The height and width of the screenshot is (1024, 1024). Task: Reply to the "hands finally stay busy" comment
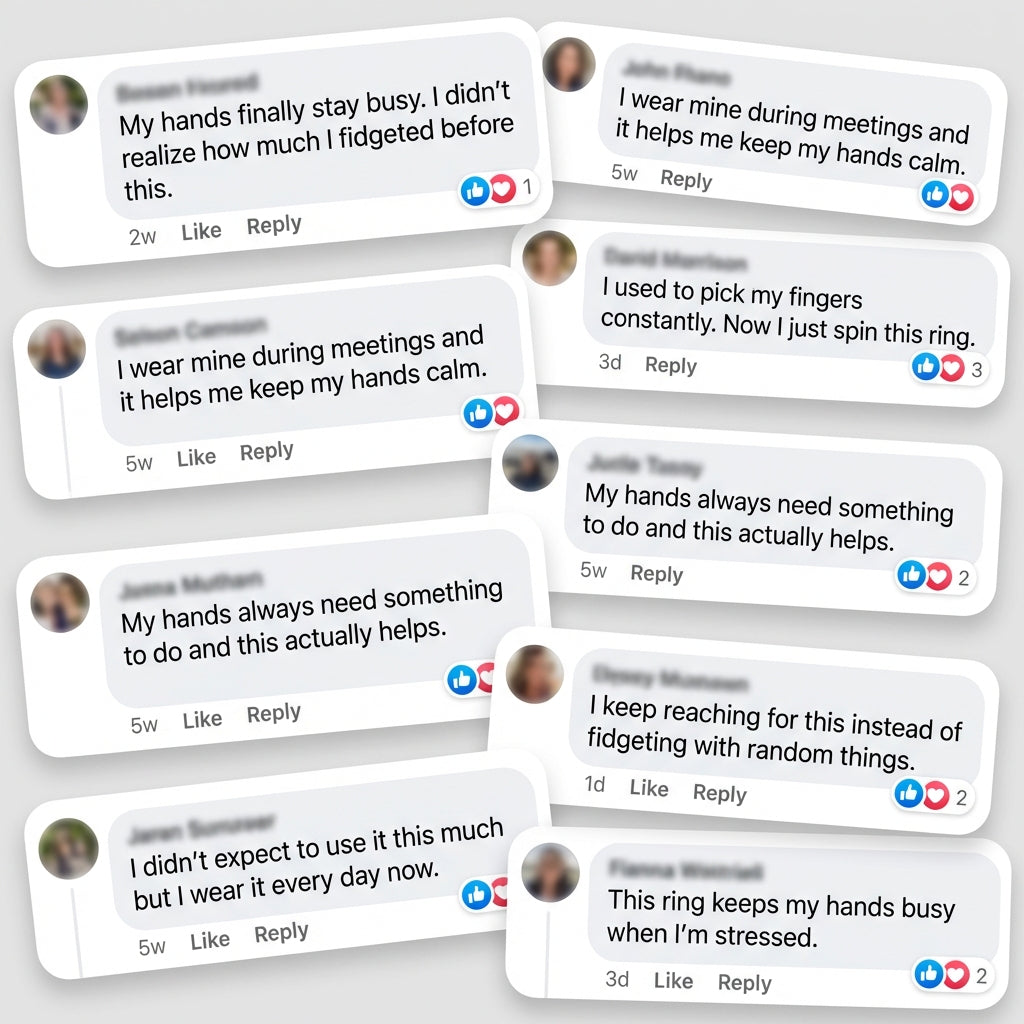(x=274, y=226)
